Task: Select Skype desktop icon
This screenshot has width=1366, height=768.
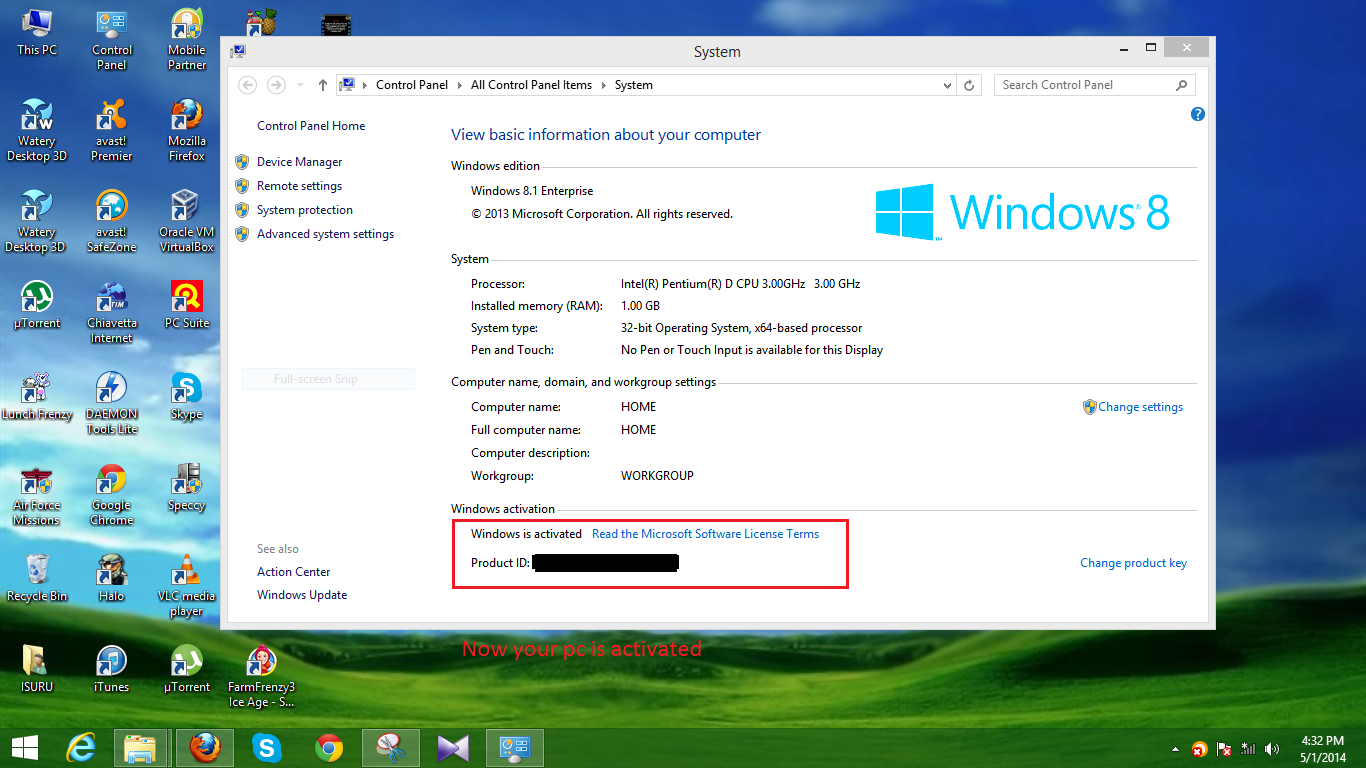Action: click(187, 396)
